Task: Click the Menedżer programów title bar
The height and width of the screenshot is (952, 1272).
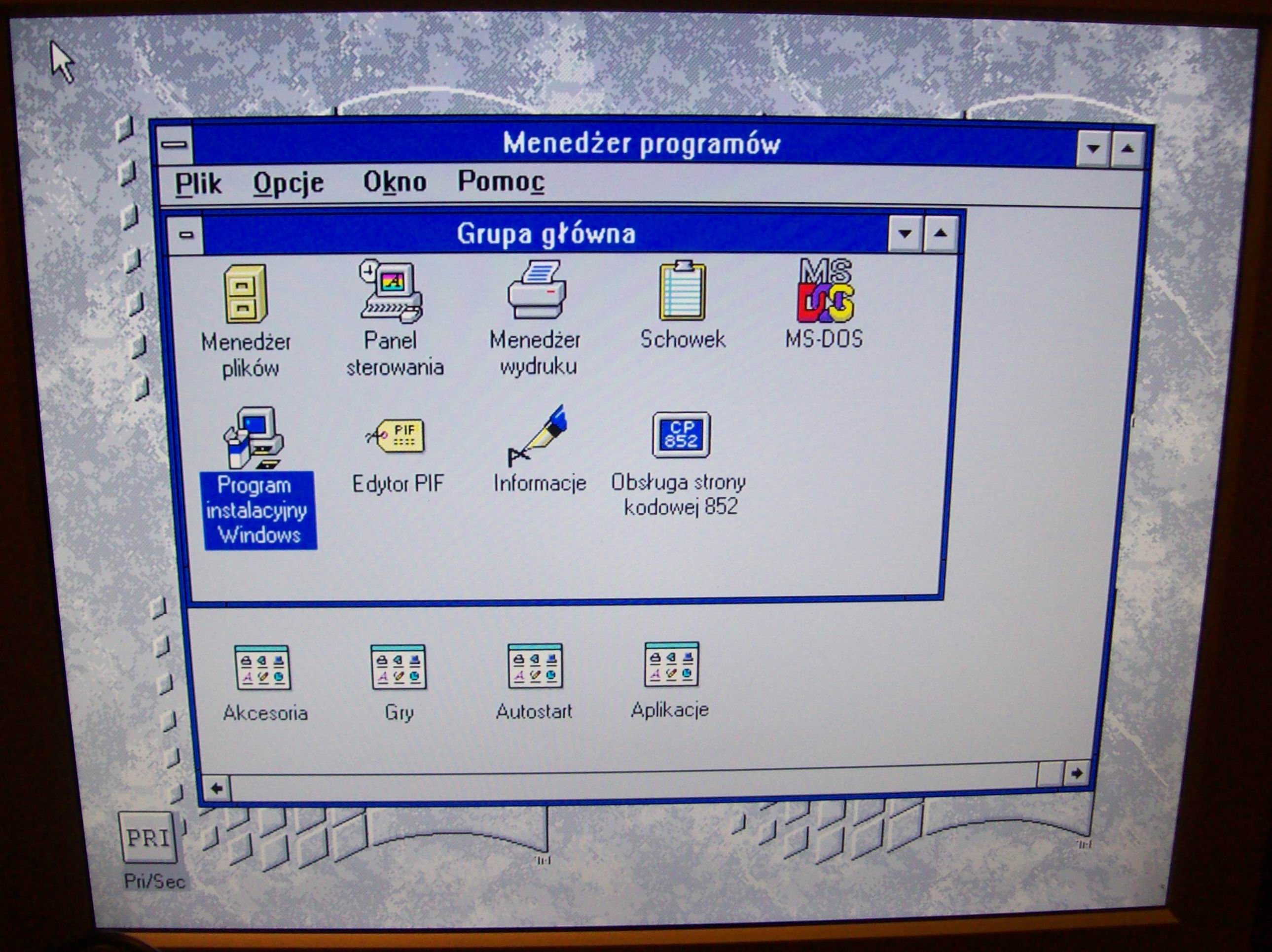Action: (x=634, y=144)
